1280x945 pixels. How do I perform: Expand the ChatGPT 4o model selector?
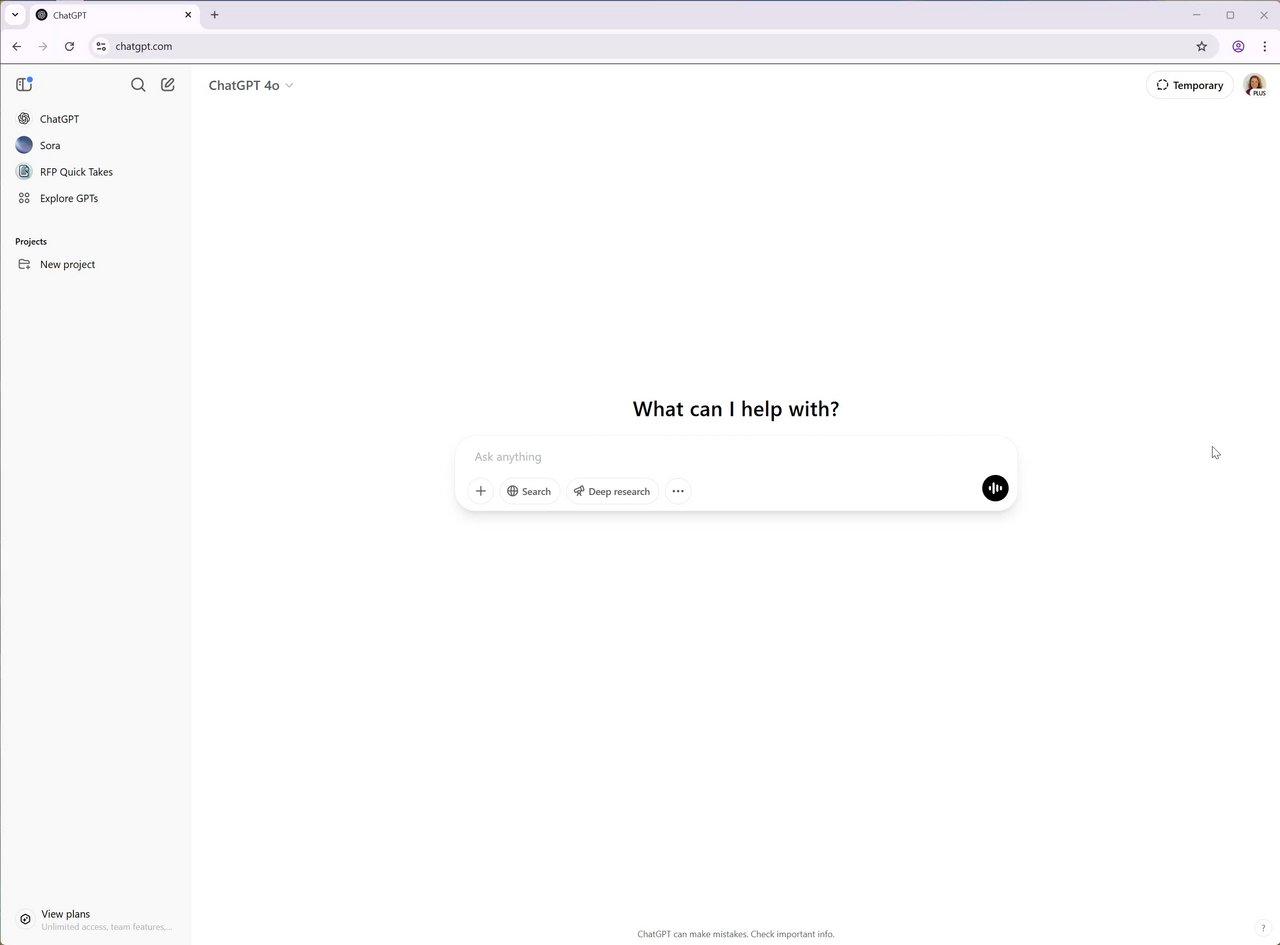[x=251, y=85]
